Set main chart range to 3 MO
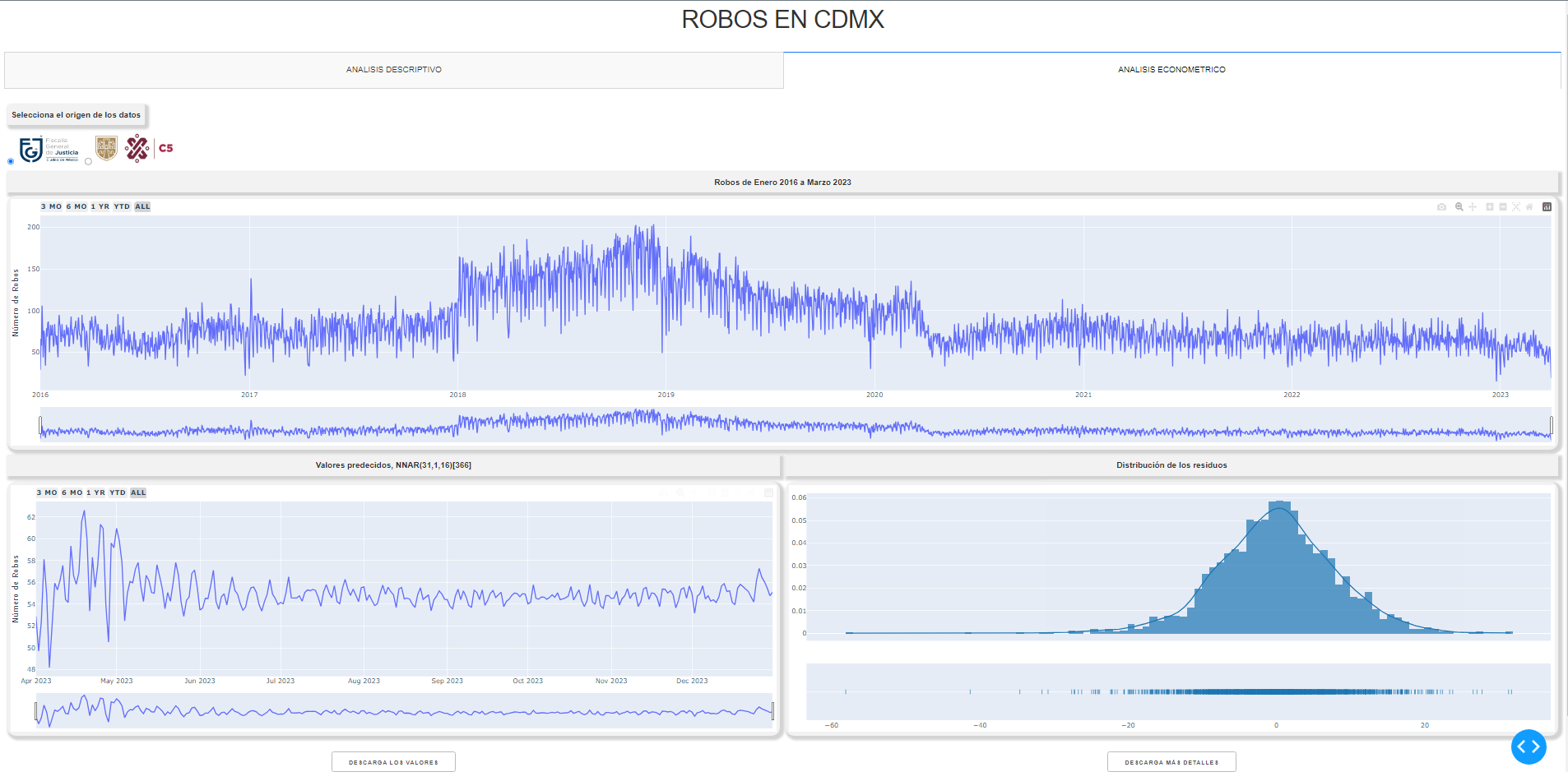Screen dimensions: 1568x772 coord(51,206)
